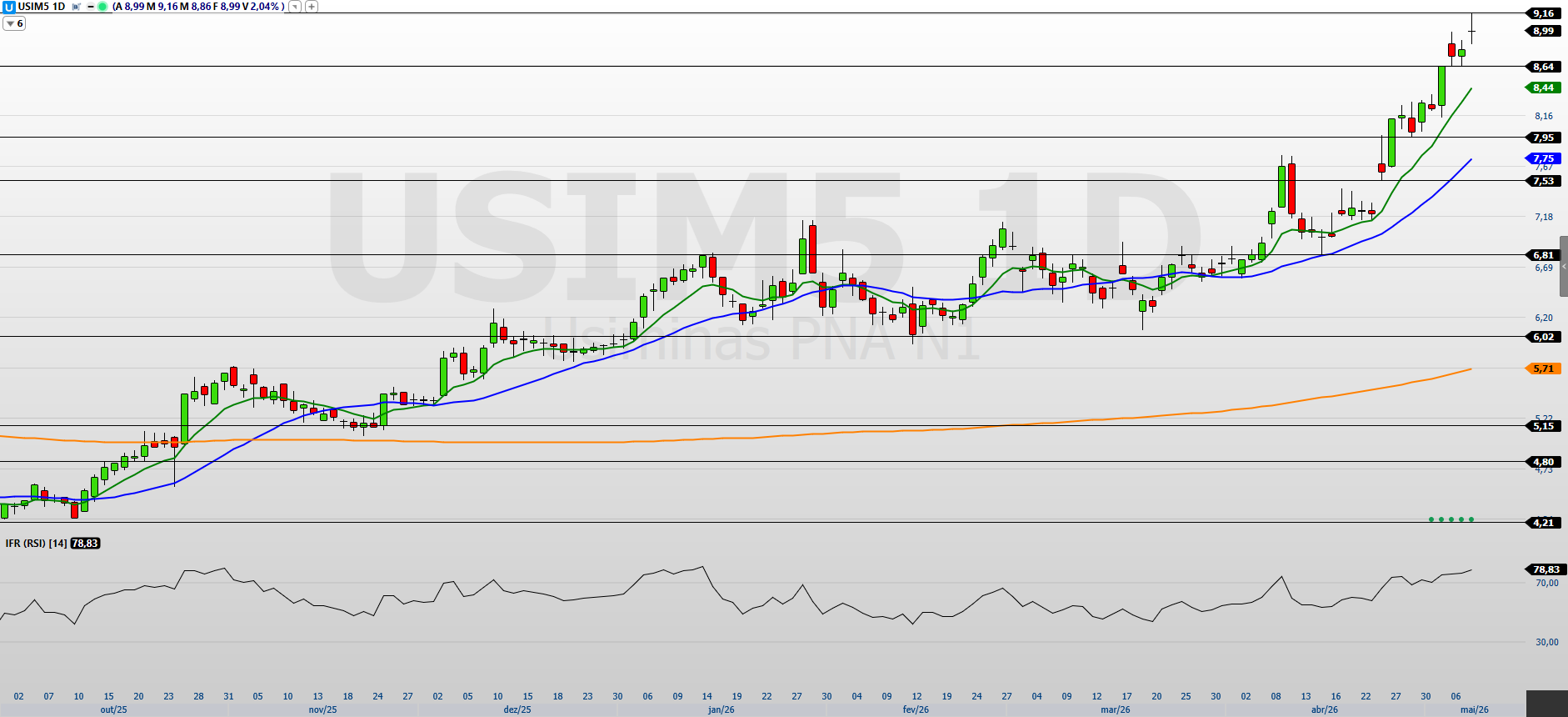Screen dimensions: 1568x717
Task: Select the 6,81 horizontal line price tag
Action: click(x=1544, y=255)
